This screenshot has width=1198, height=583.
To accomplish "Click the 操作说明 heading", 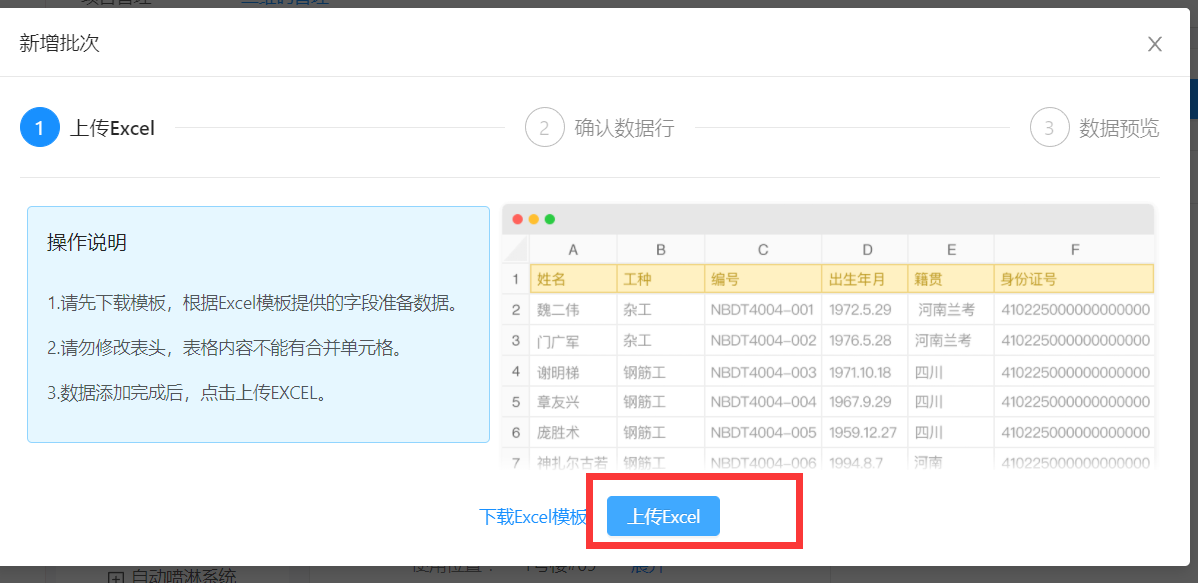I will click(x=87, y=243).
